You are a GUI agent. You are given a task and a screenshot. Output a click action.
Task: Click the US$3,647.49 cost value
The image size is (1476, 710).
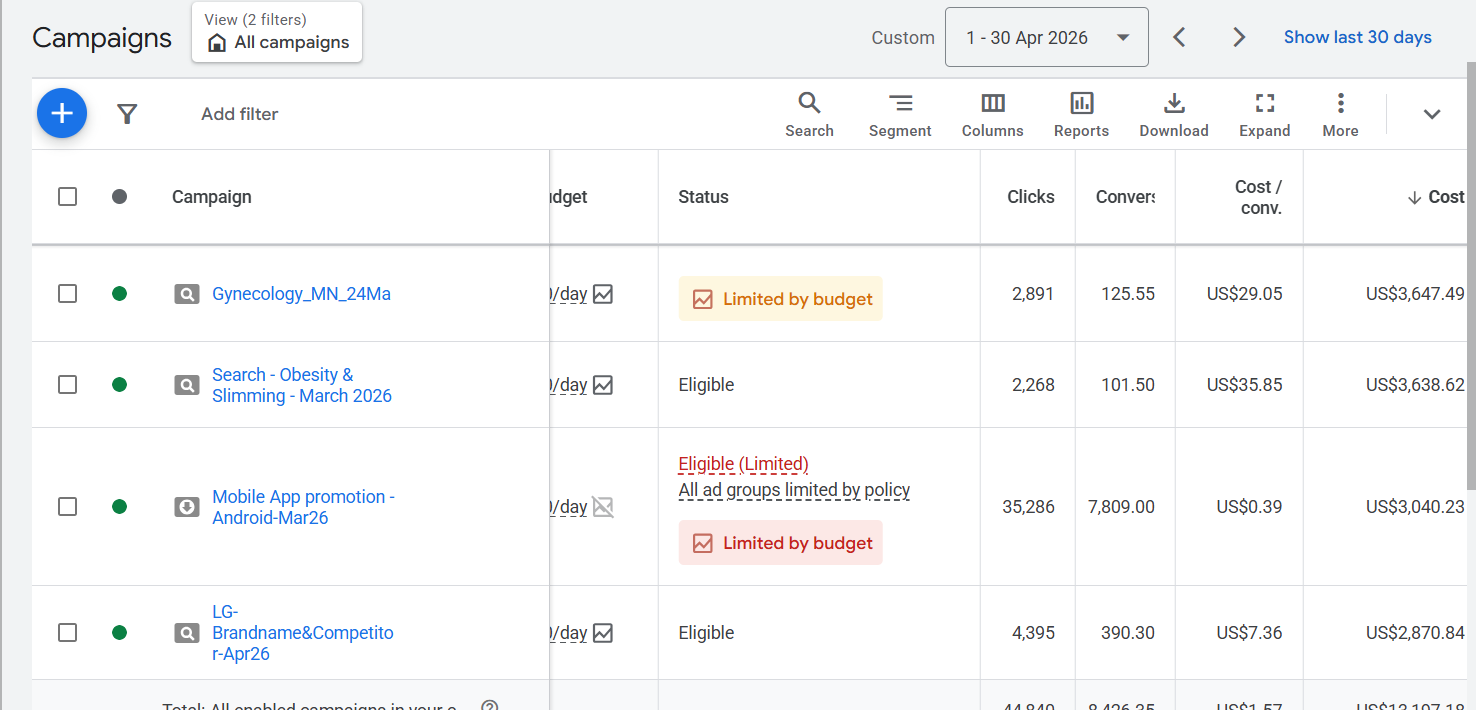tap(1415, 294)
